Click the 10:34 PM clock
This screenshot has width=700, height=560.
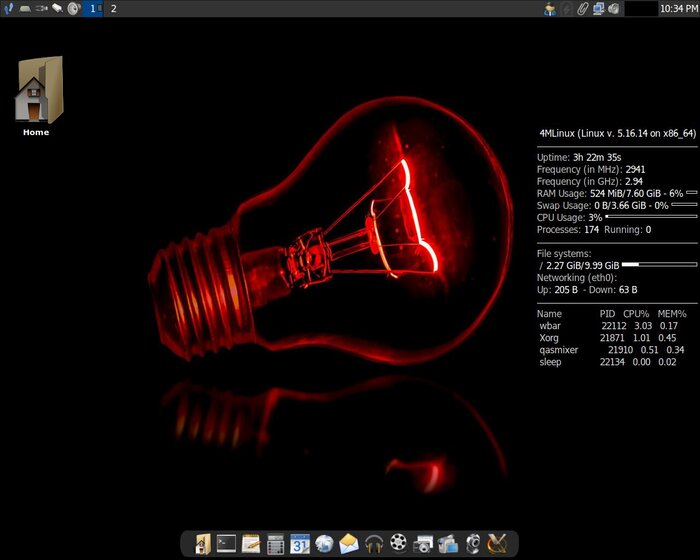tap(678, 8)
